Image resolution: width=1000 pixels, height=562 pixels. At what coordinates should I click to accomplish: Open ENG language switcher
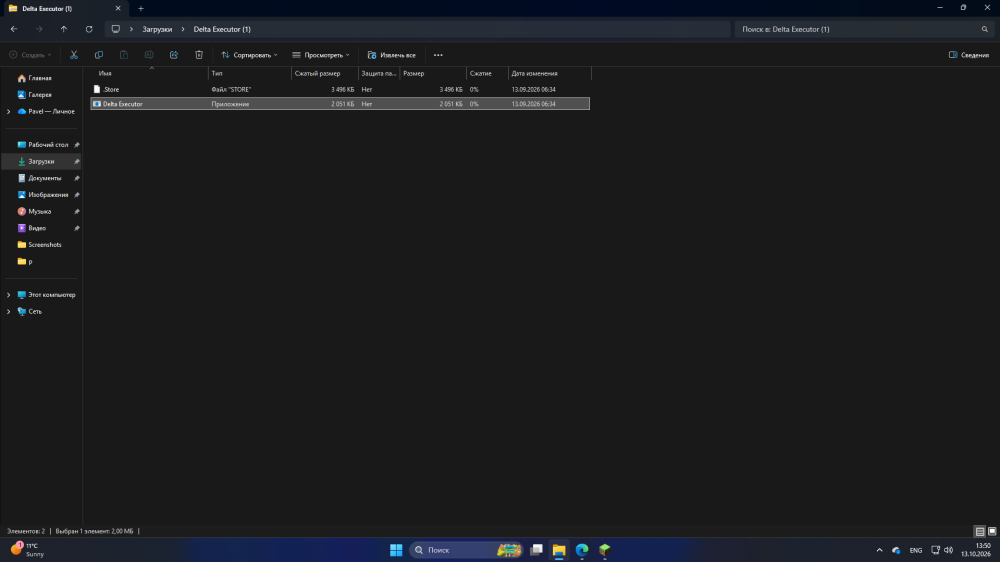916,550
